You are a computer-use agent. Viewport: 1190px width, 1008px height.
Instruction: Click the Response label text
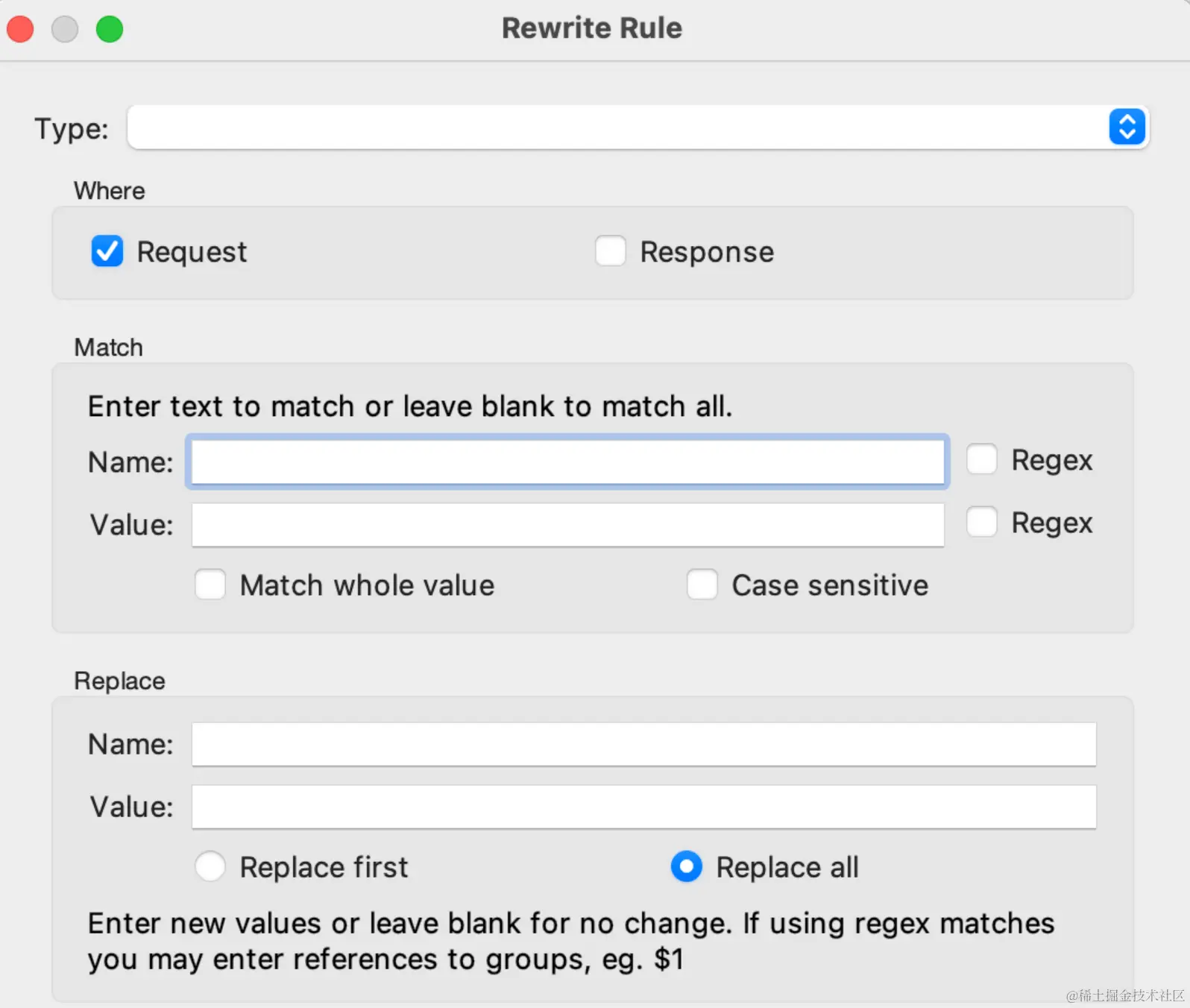coord(707,252)
